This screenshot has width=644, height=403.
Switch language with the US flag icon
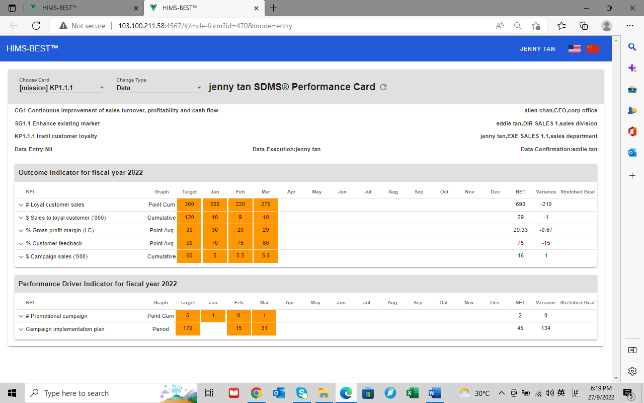[574, 48]
